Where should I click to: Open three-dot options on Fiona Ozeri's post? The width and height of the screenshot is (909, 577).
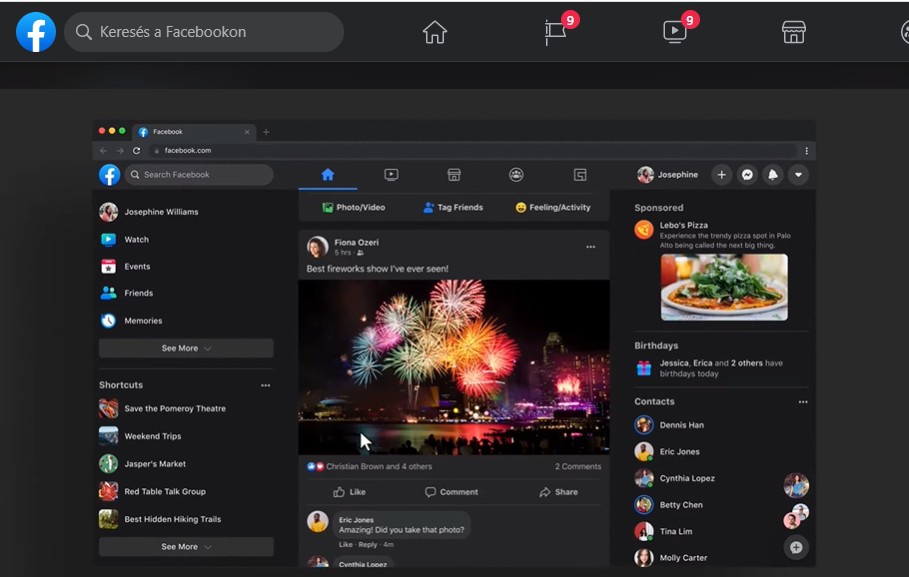point(590,247)
